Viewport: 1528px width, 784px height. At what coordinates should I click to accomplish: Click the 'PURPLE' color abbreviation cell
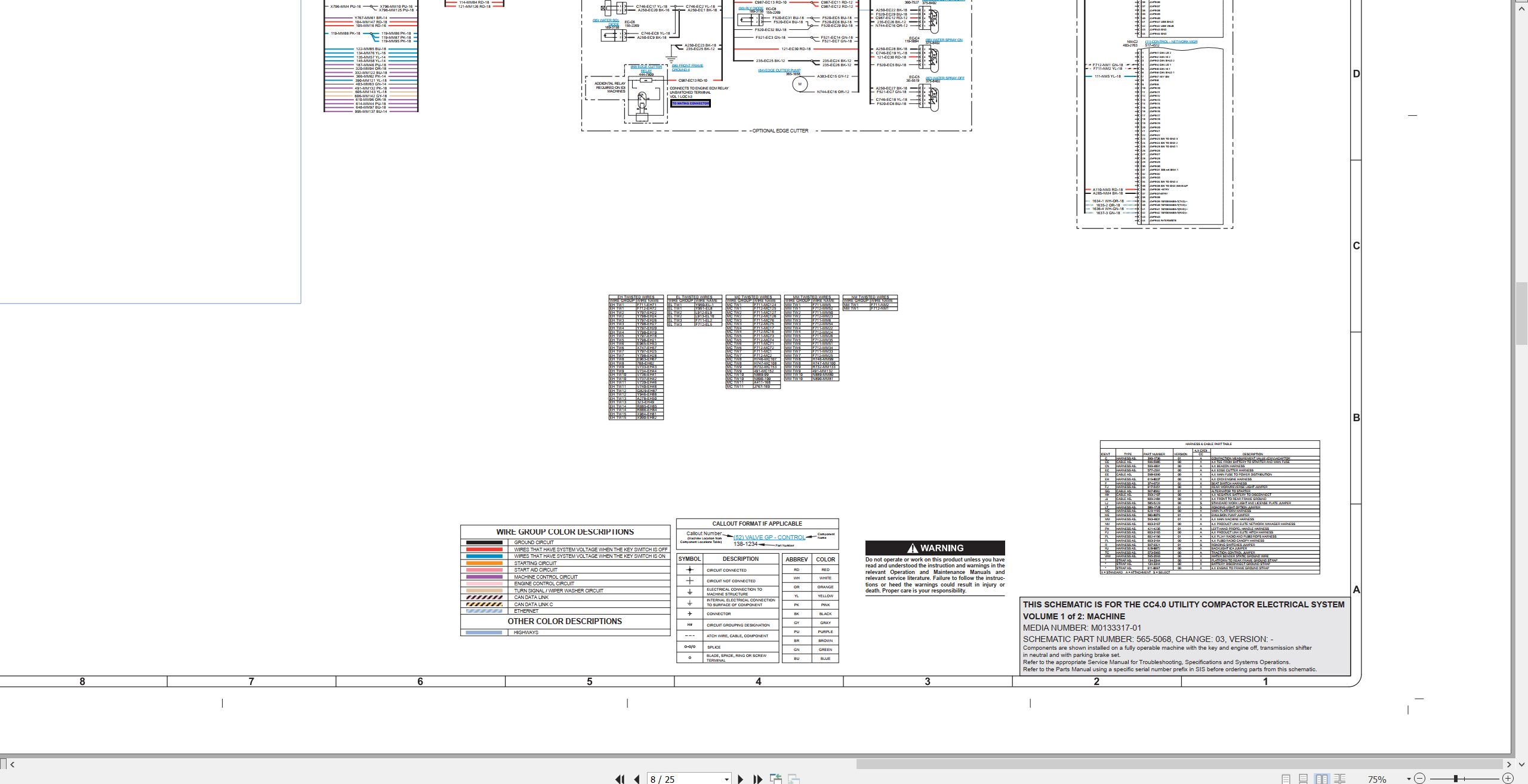point(825,631)
